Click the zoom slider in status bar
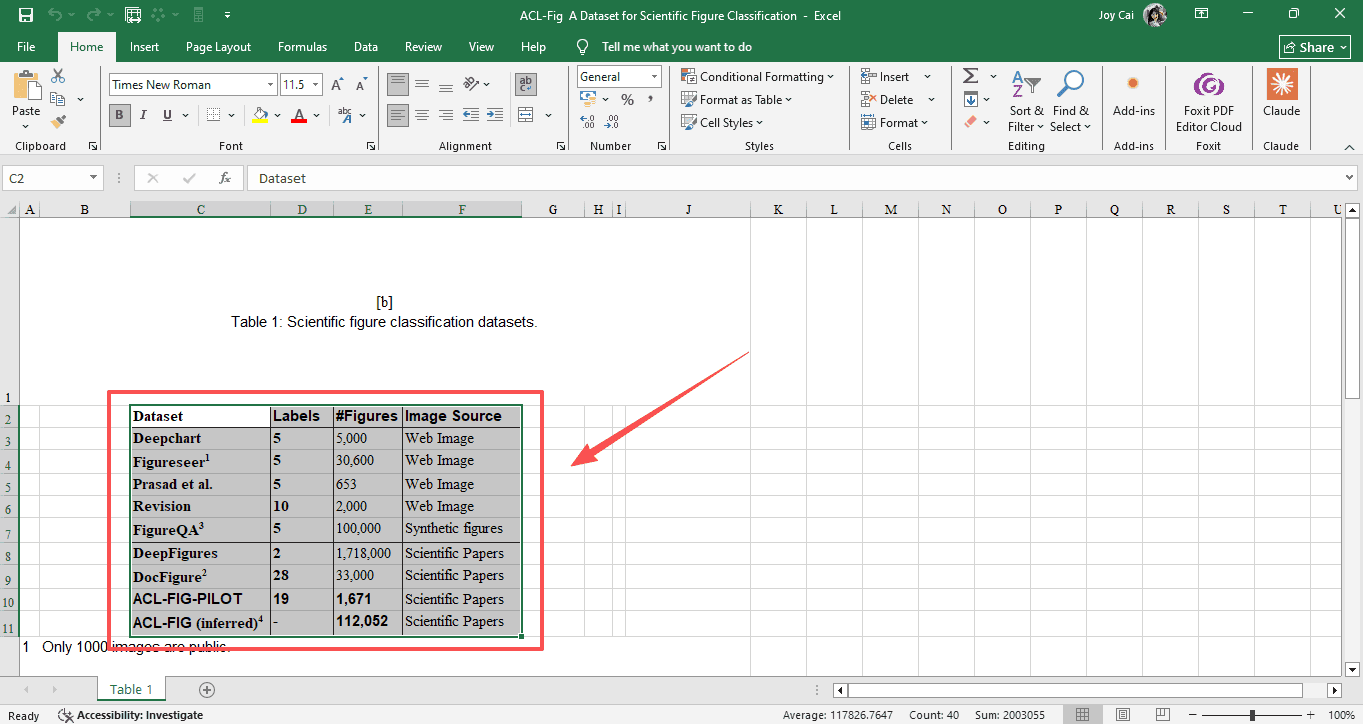Viewport: 1363px width, 724px height. [x=1252, y=715]
